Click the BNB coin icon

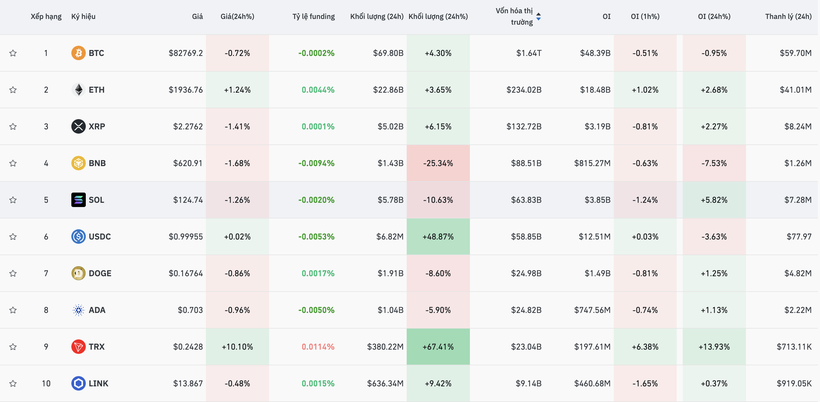coord(78,163)
